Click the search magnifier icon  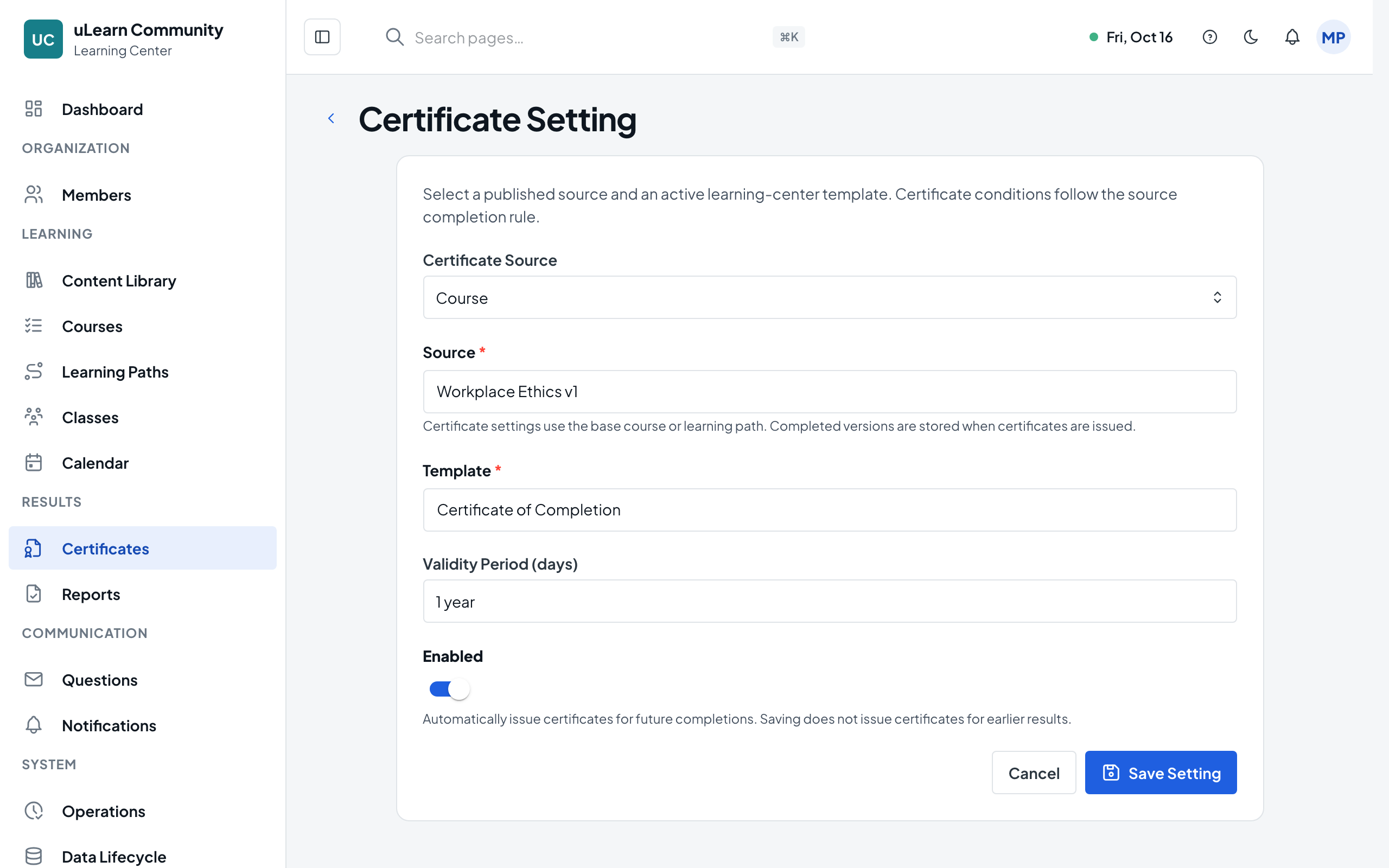coord(394,37)
